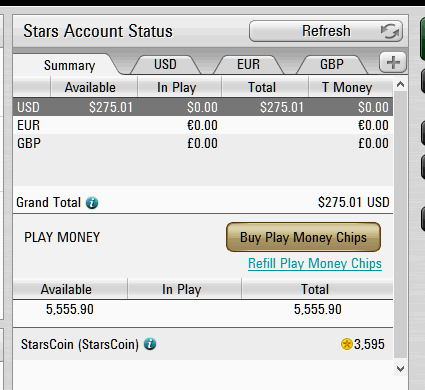Click the circular arrows refresh icon
Image resolution: width=425 pixels, height=390 pixels.
[x=390, y=31]
